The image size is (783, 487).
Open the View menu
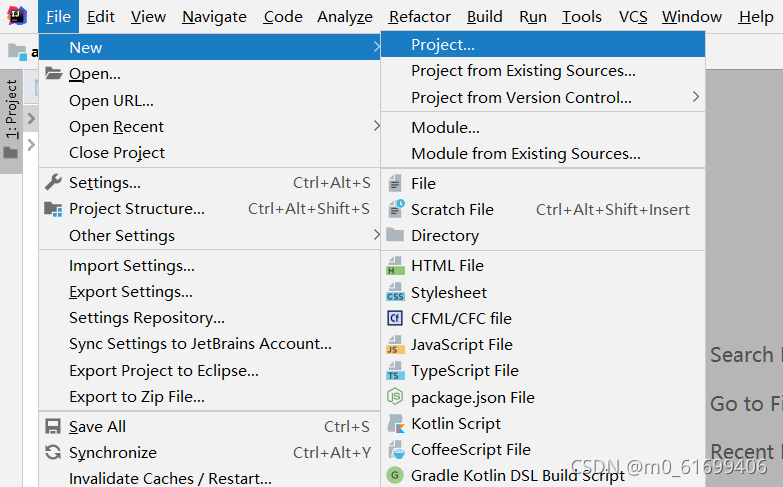[x=148, y=16]
